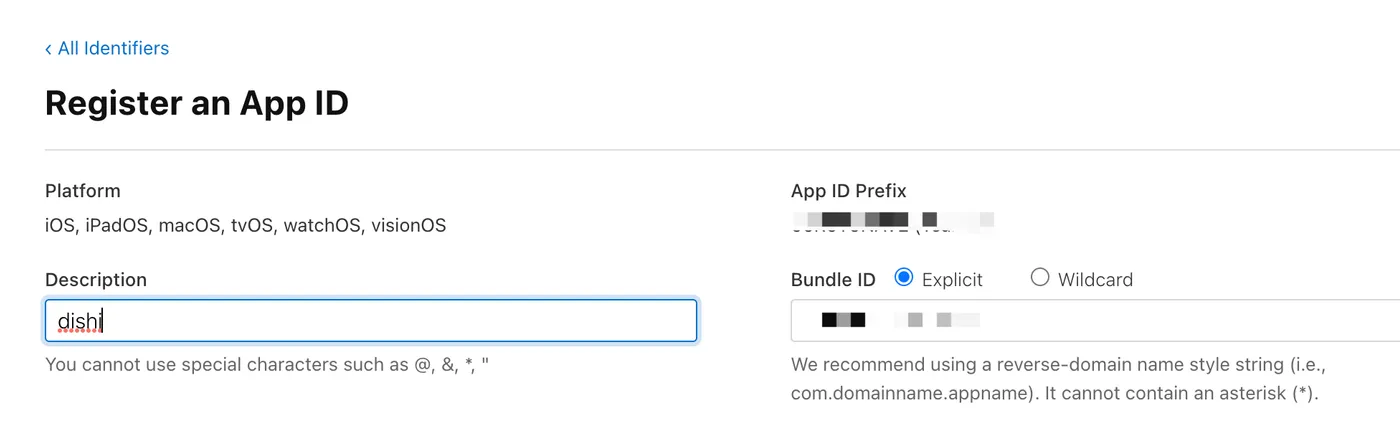The height and width of the screenshot is (436, 1400).
Task: Select the Wildcard radio button
Action: tap(1040, 278)
